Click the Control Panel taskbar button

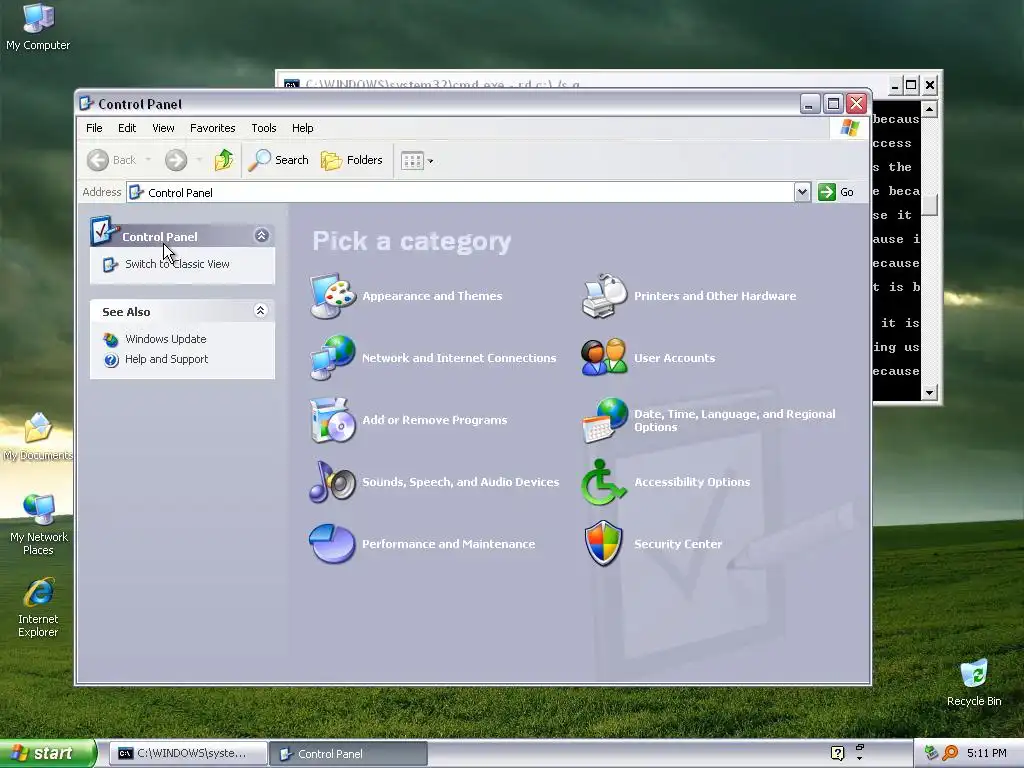coord(349,754)
